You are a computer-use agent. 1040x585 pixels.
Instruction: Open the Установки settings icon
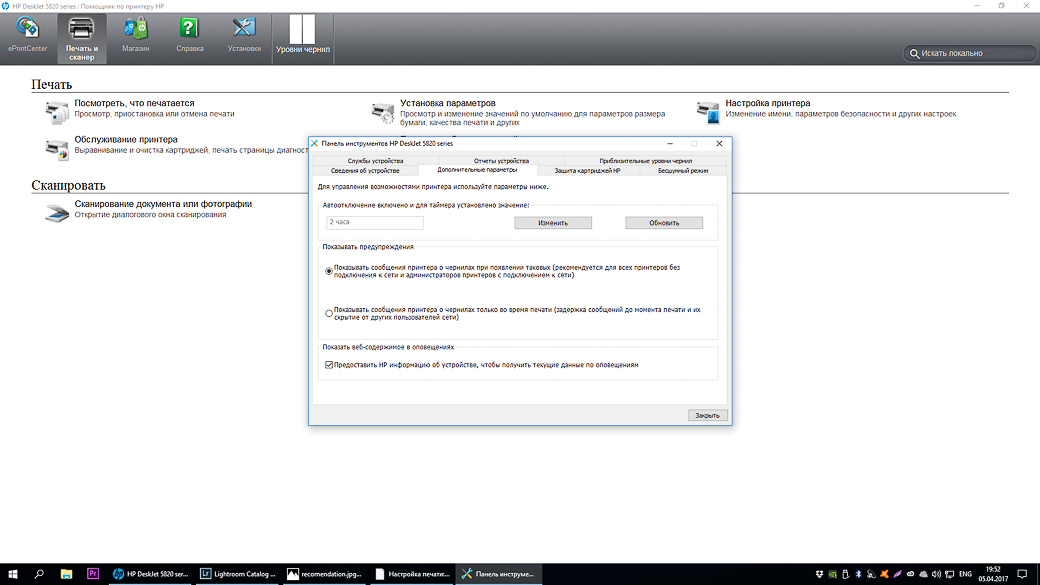click(244, 35)
